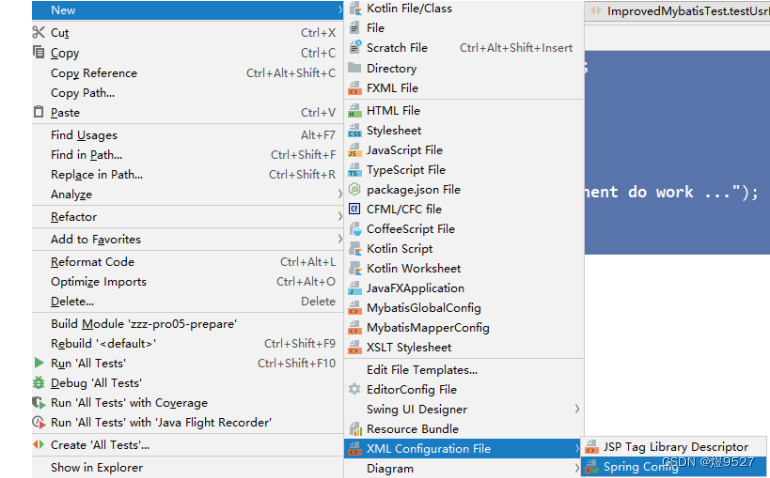The height and width of the screenshot is (478, 770).
Task: Click the Ctrl+Alt+Shift+Insert shortcut text
Action: coord(516,48)
